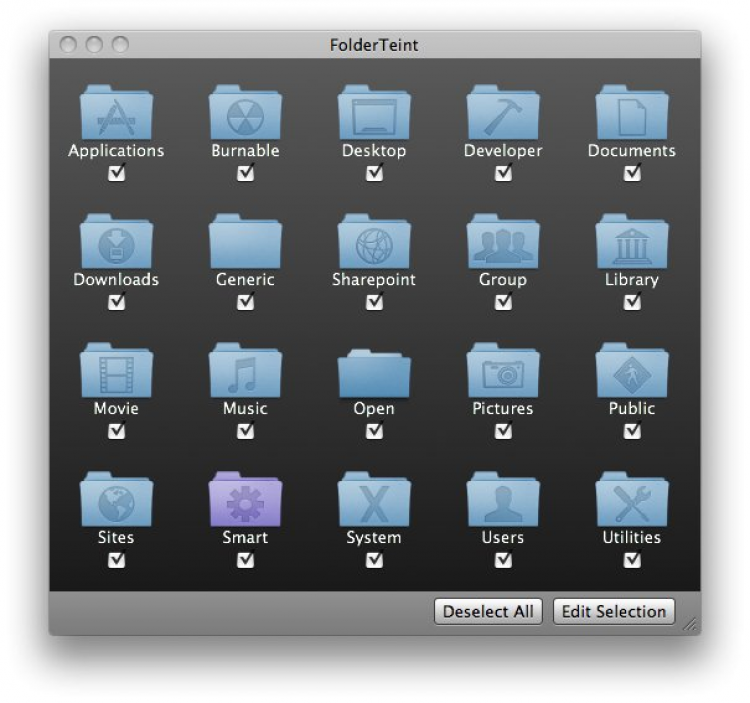Select the Developer folder with hammer

point(503,112)
